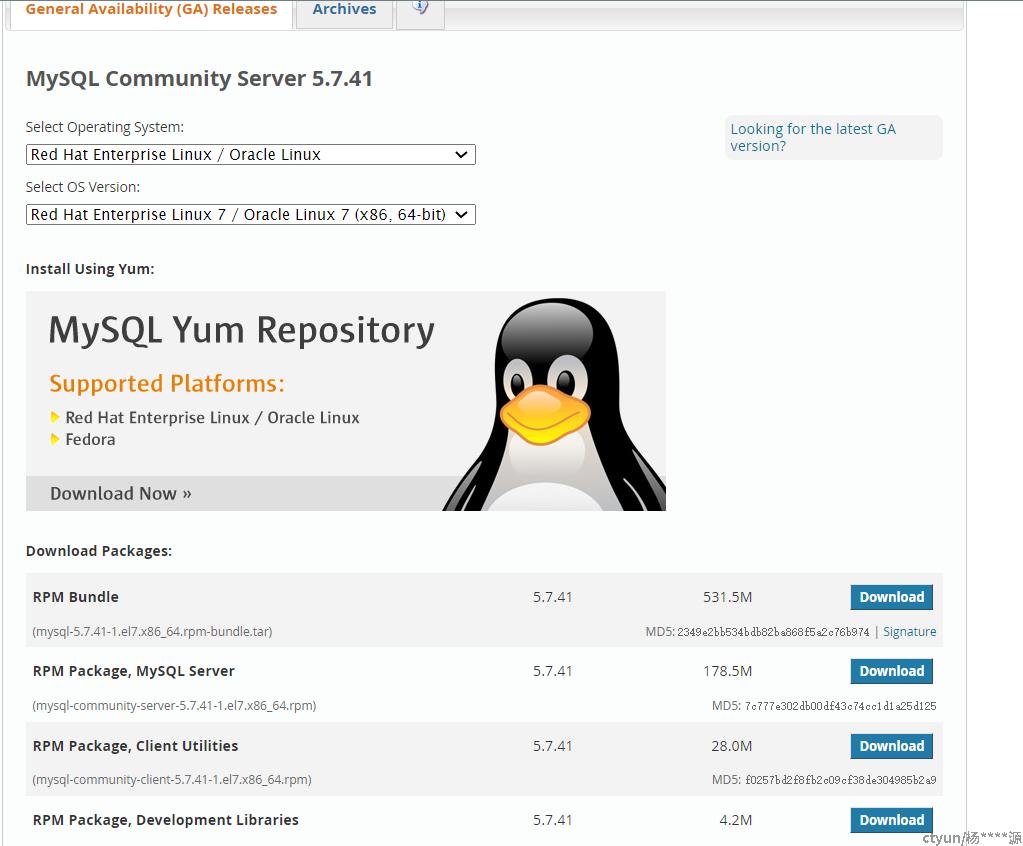
Task: Click the 'MySQL Community Server 5.7.41' heading
Action: 199,79
